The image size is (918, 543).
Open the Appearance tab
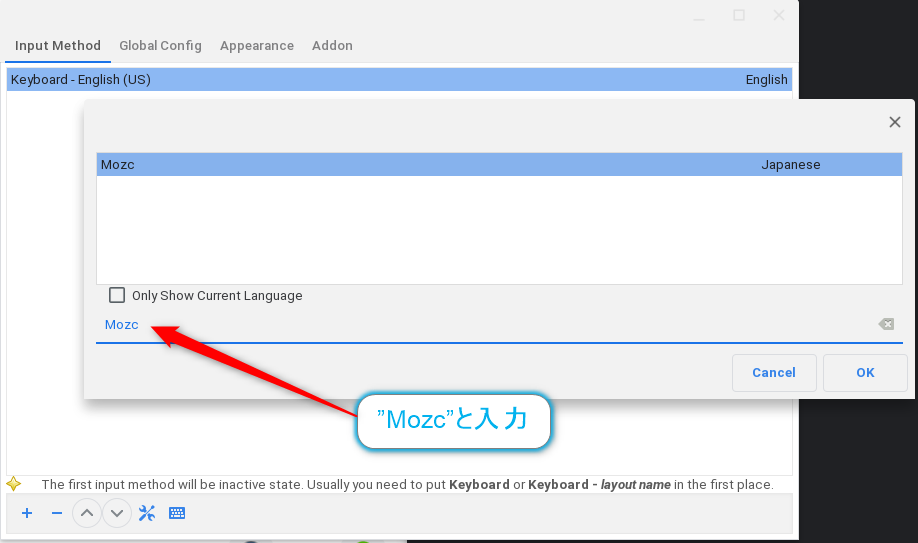pos(257,46)
